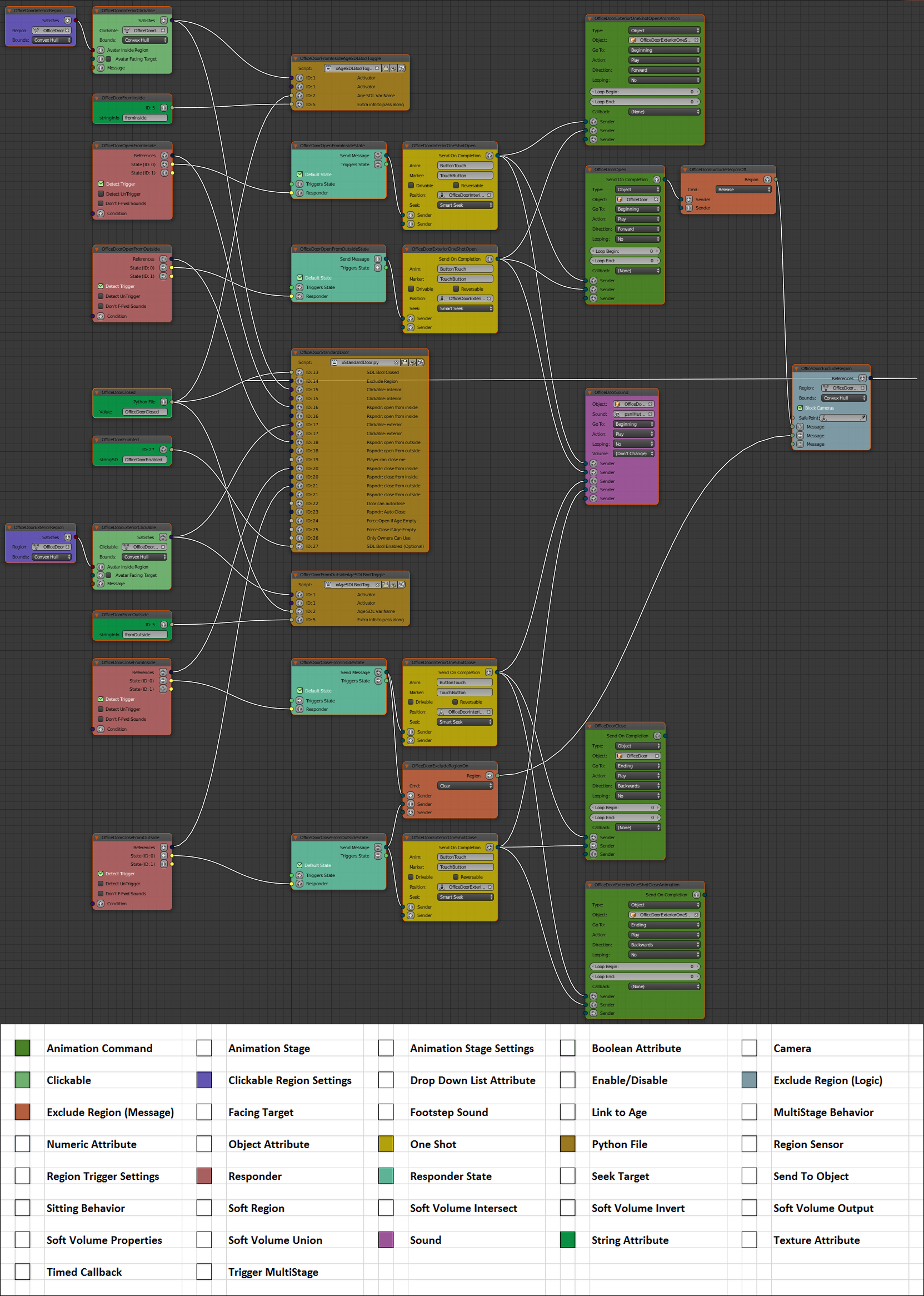The width and height of the screenshot is (924, 1296).
Task: Click Region plus socket in OfficeDoorExcludeRegionOn
Action: pyautogui.click(x=490, y=775)
